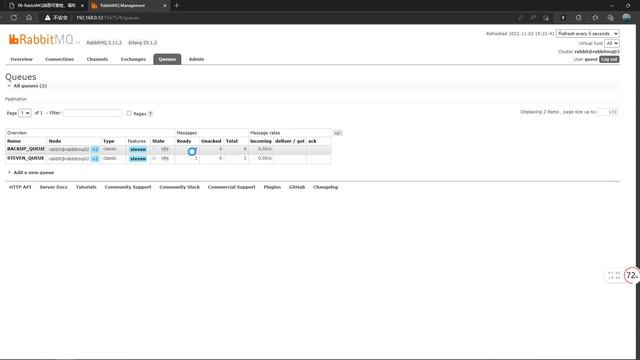Open the Community Support link
Image resolution: width=640 pixels, height=360 pixels.
pos(128,187)
